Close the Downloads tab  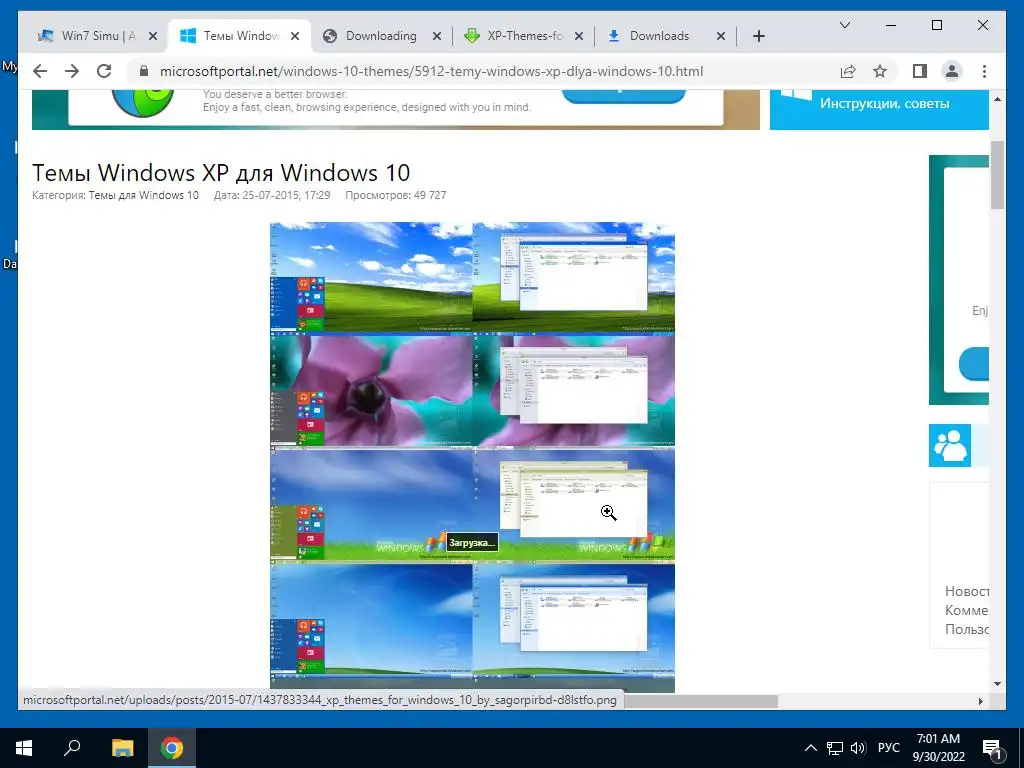point(721,36)
